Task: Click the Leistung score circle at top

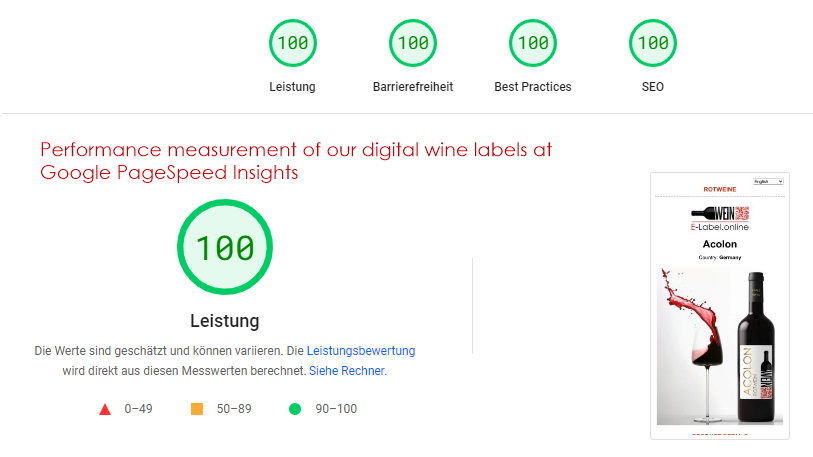Action: tap(292, 43)
